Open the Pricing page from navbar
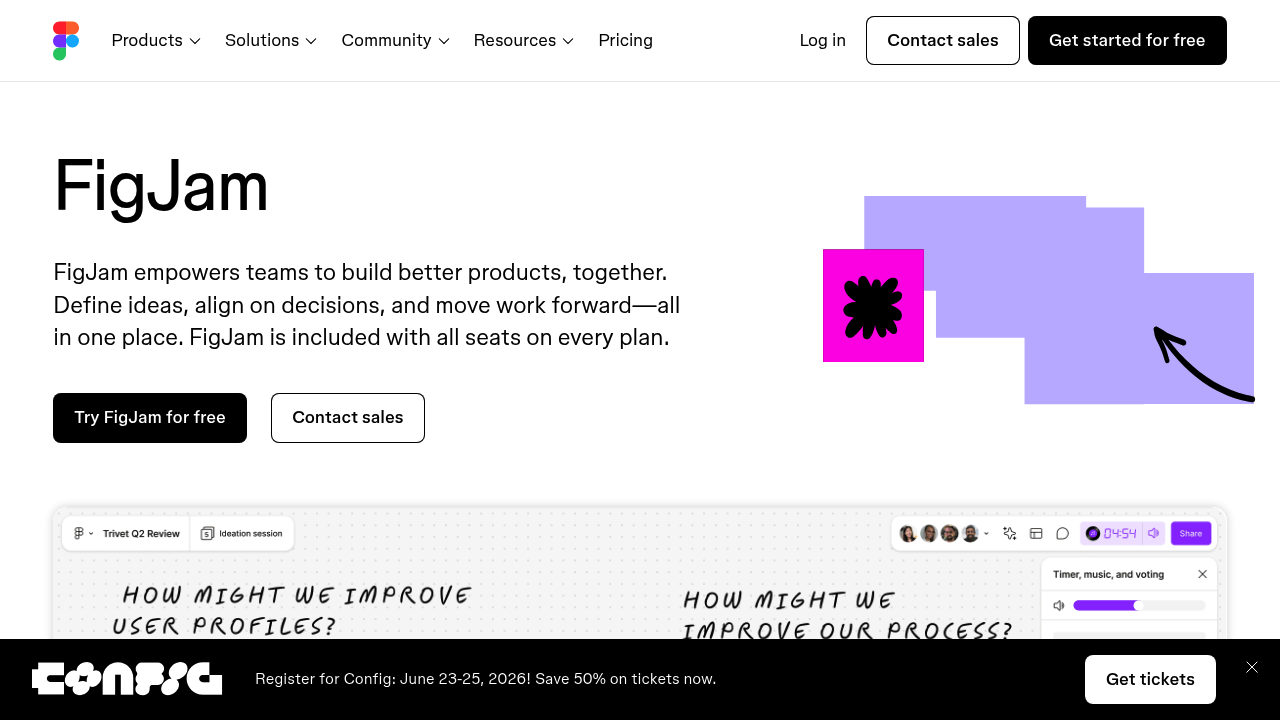This screenshot has width=1280, height=720. pos(625,41)
